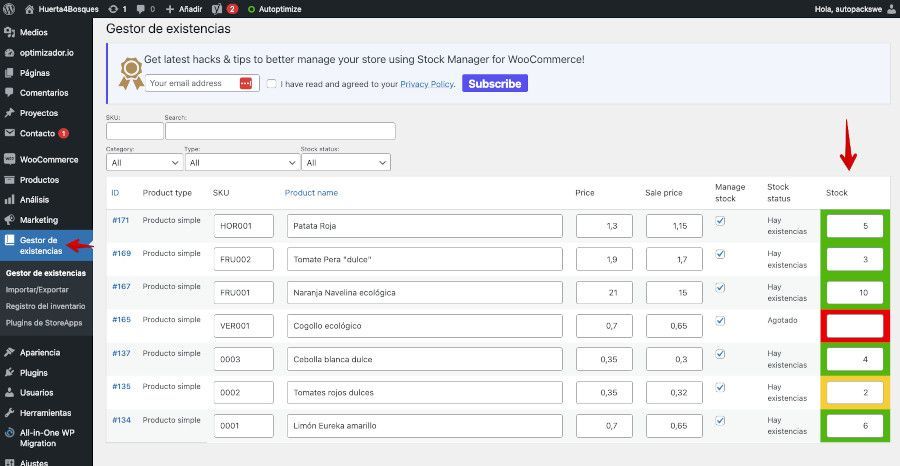
Task: Edit SKU field HOR001
Action: pos(243,226)
